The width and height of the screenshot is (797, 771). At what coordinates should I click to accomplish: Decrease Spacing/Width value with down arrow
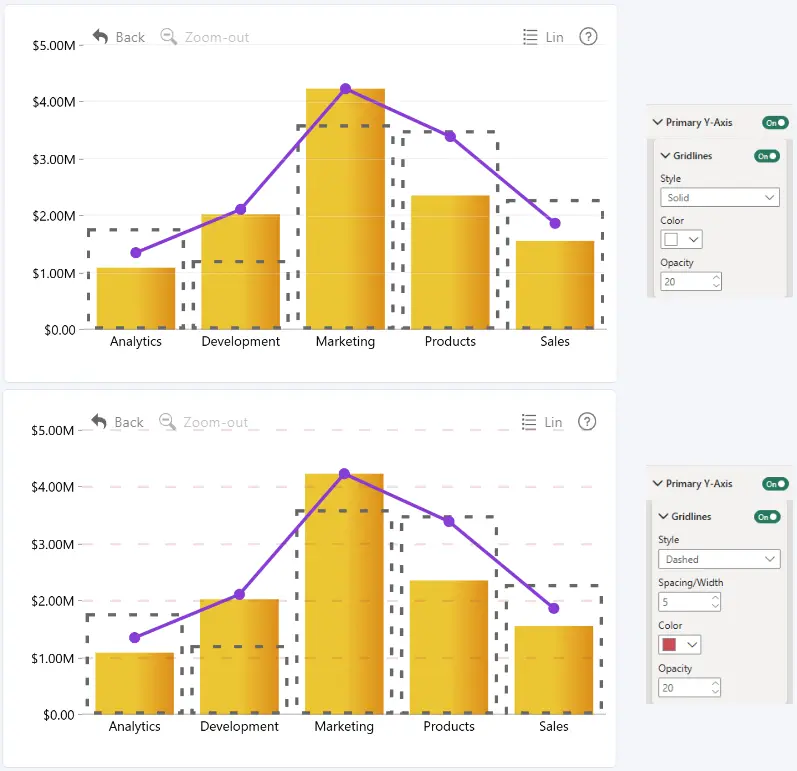click(715, 606)
